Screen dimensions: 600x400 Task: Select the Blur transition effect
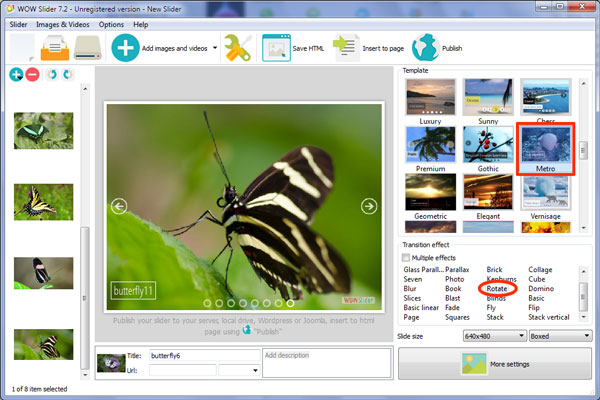pyautogui.click(x=409, y=289)
